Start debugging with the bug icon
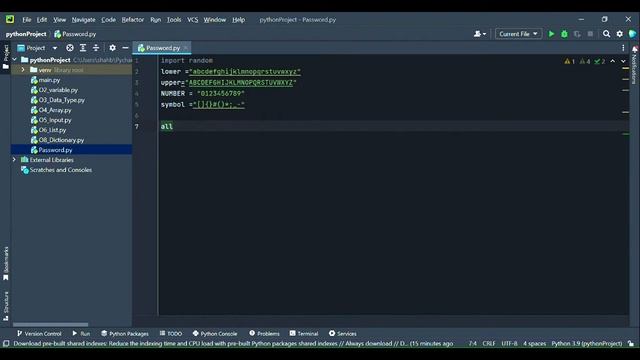This screenshot has height=360, width=640. (x=564, y=34)
